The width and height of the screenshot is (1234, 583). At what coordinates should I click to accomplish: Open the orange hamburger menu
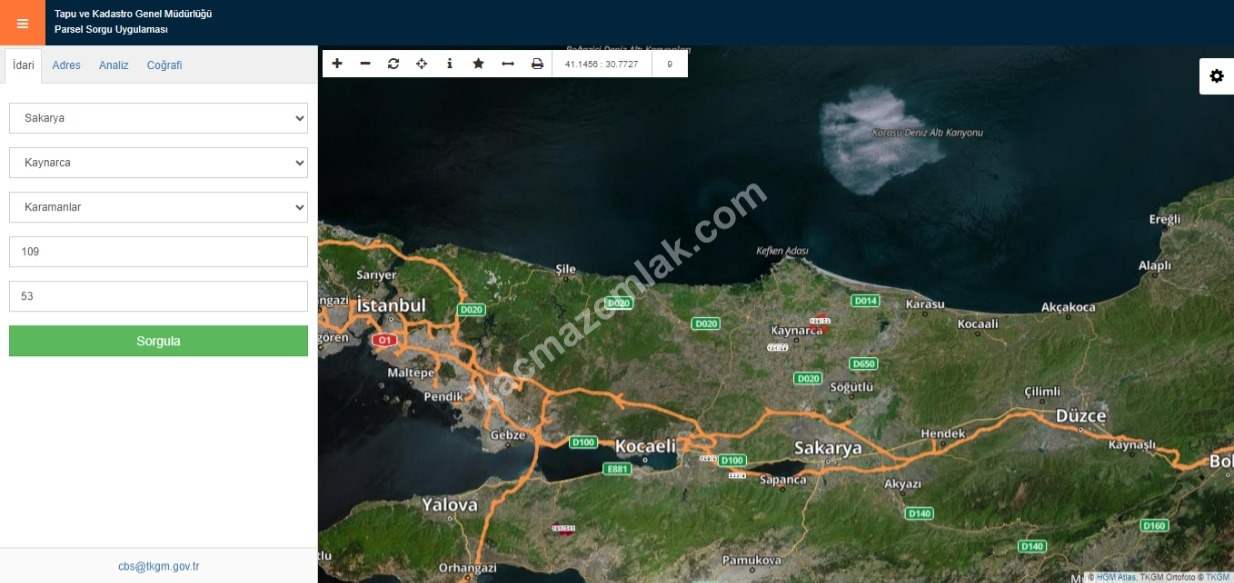(22, 23)
